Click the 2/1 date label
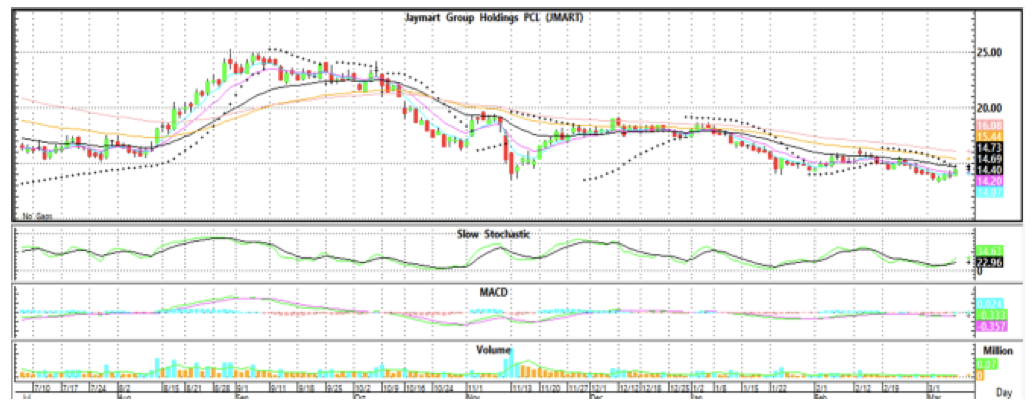Viewport: 1032px width, 418px height. click(x=821, y=388)
